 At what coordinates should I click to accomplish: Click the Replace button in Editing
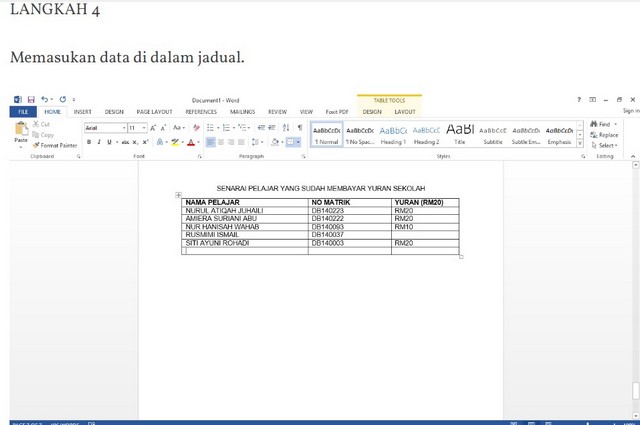point(605,135)
